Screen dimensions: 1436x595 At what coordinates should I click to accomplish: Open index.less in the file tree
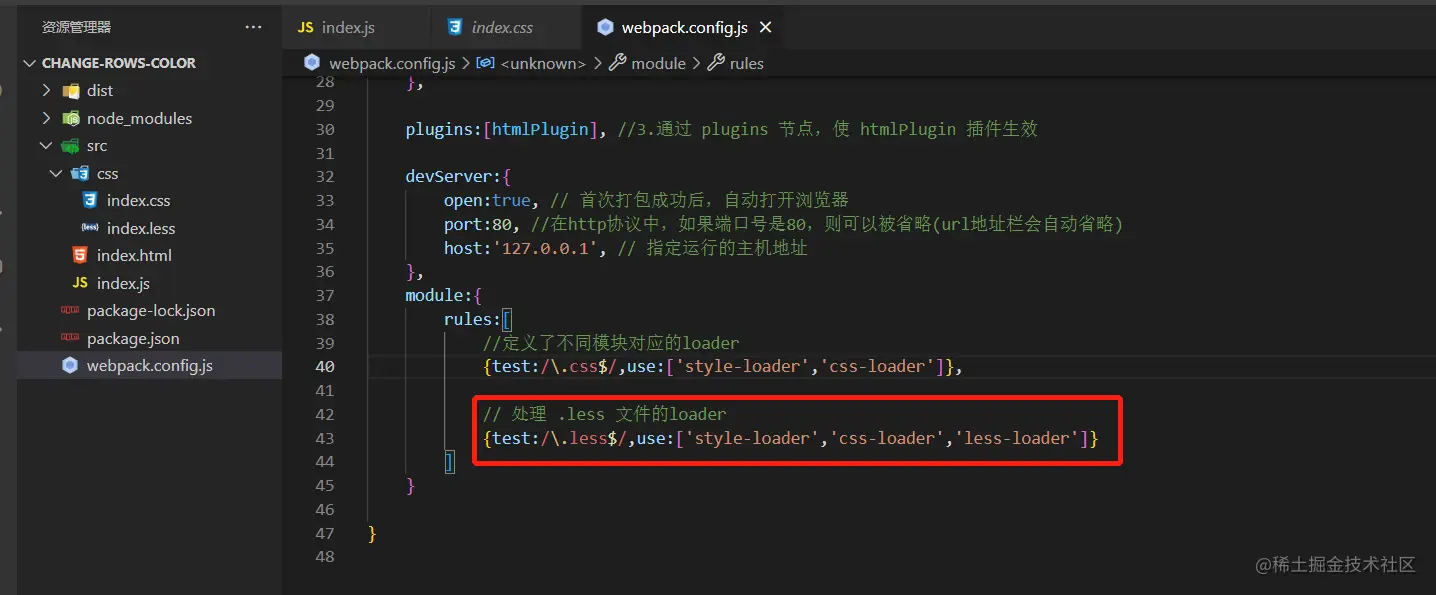[141, 228]
